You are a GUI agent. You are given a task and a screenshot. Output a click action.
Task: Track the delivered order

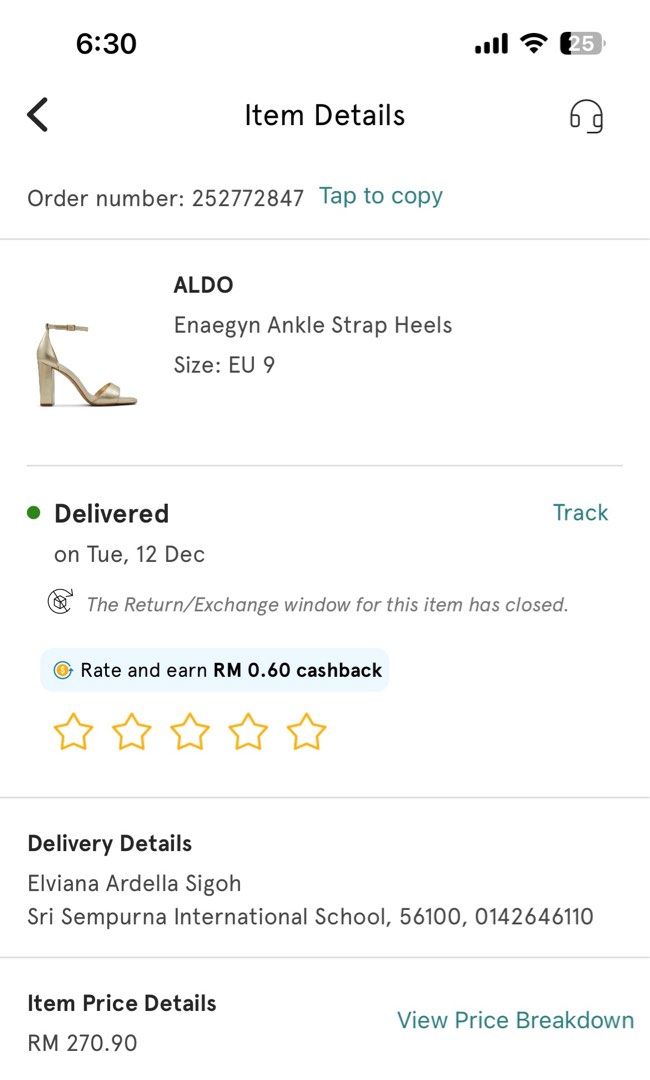pos(580,512)
